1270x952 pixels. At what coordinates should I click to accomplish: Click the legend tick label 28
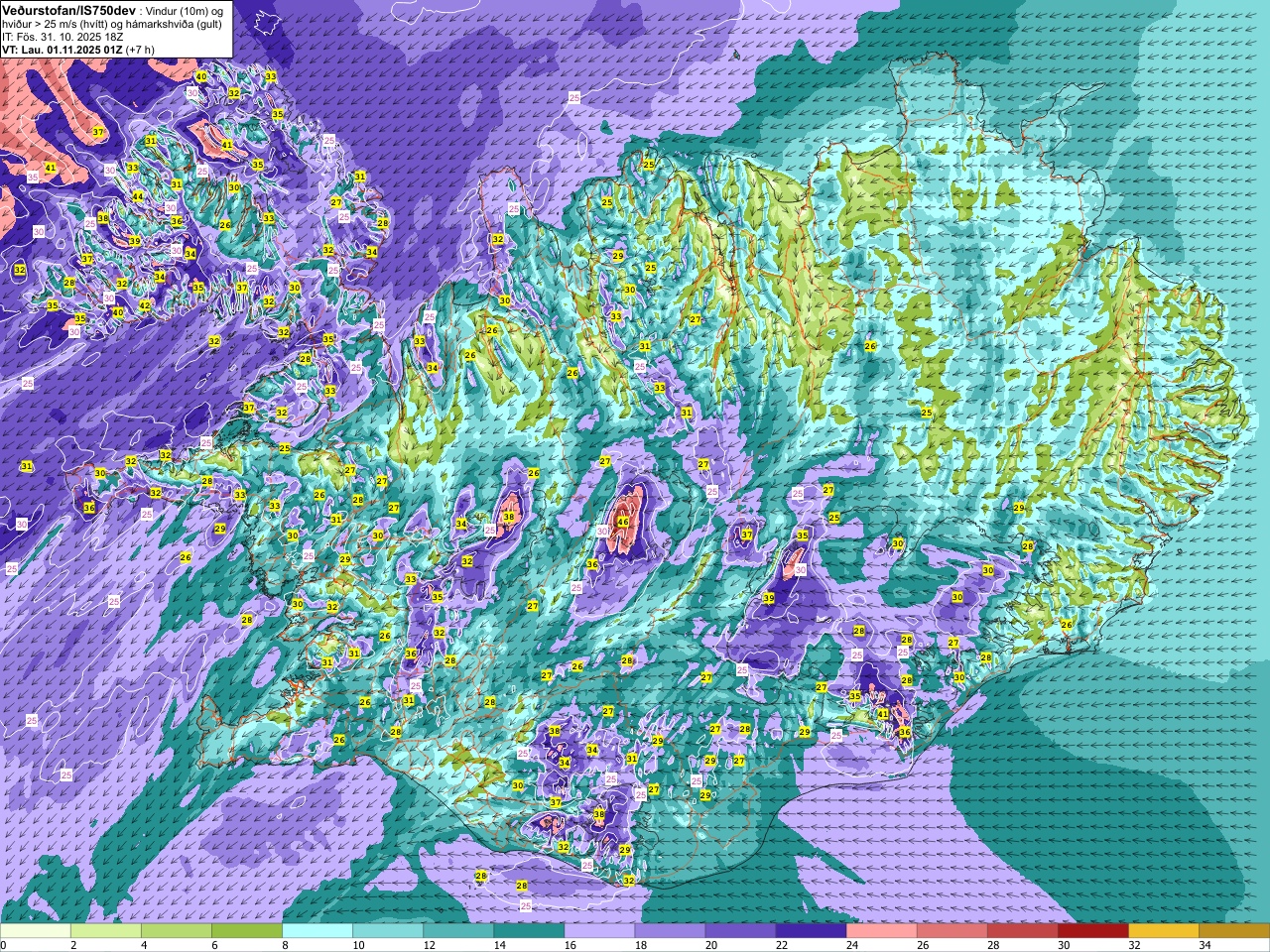point(992,945)
